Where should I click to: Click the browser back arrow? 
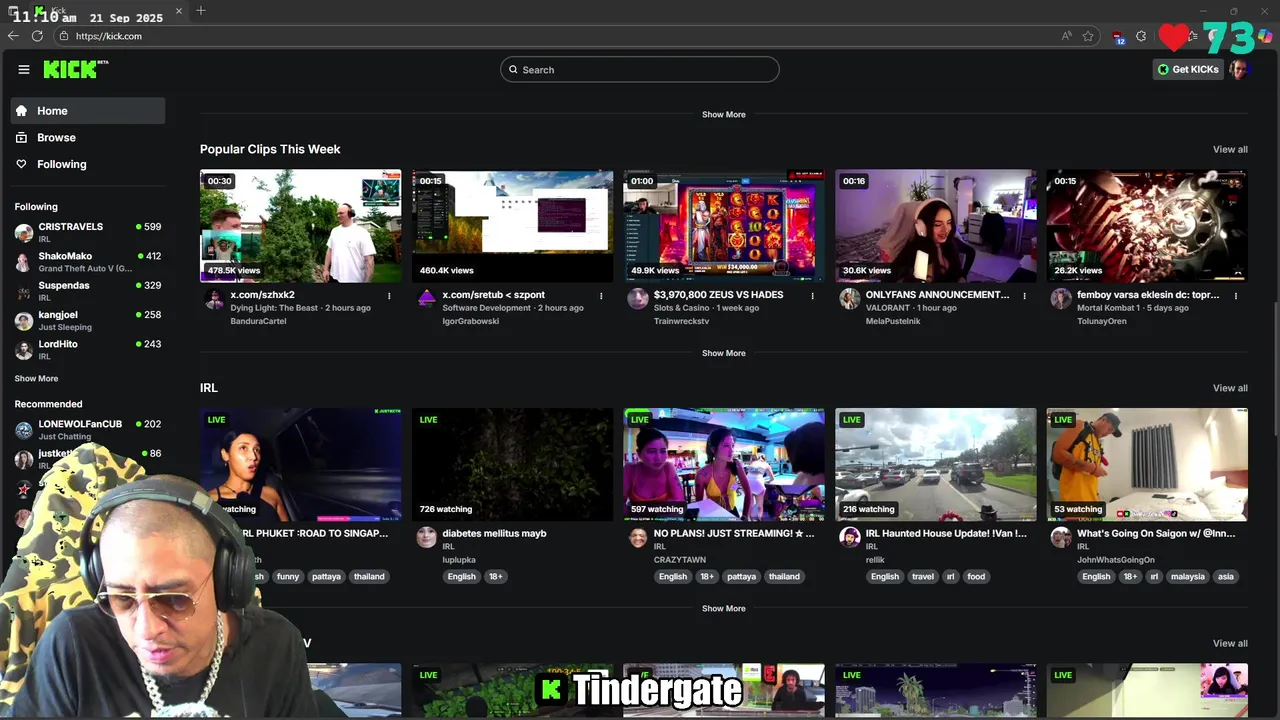click(13, 36)
